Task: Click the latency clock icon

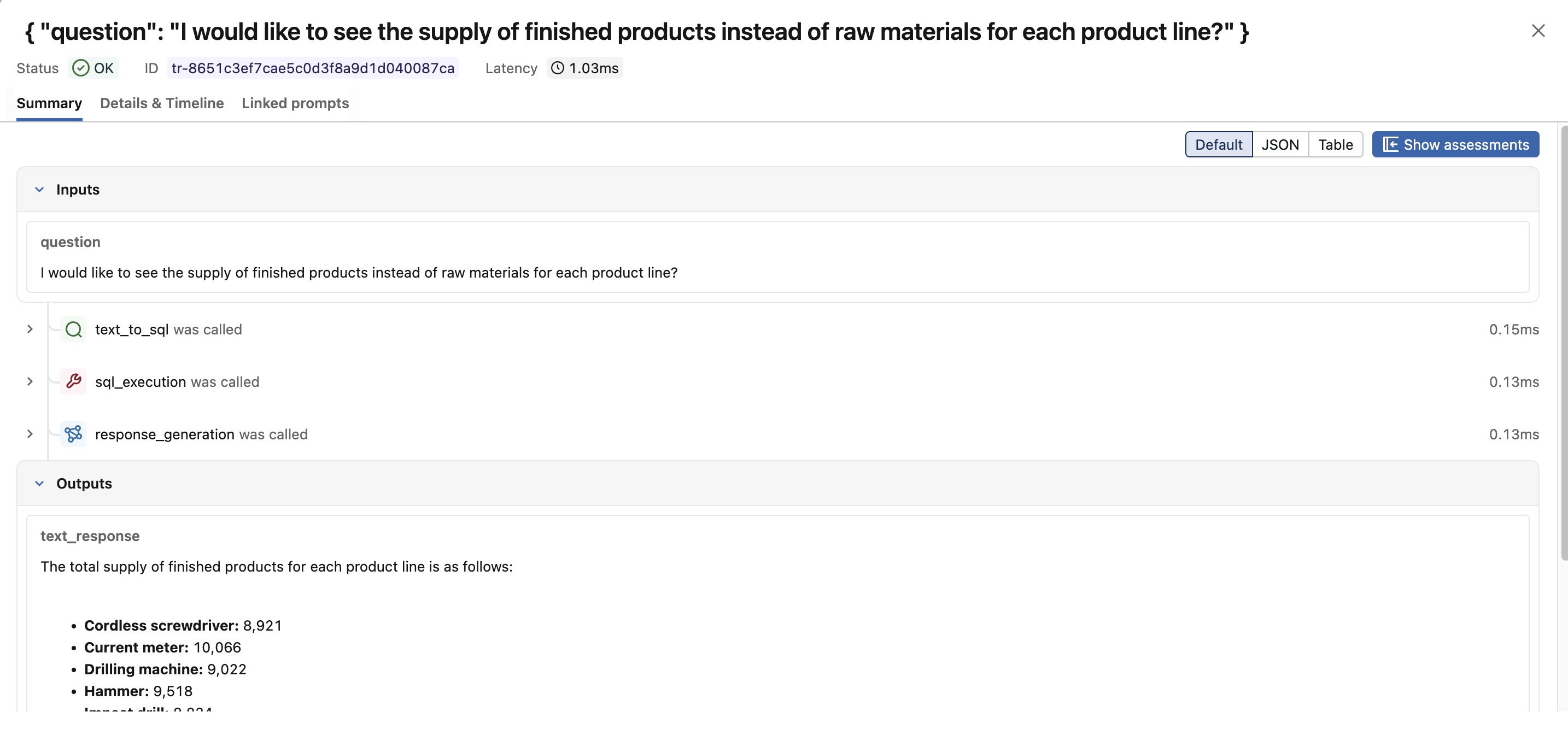Action: coord(558,68)
